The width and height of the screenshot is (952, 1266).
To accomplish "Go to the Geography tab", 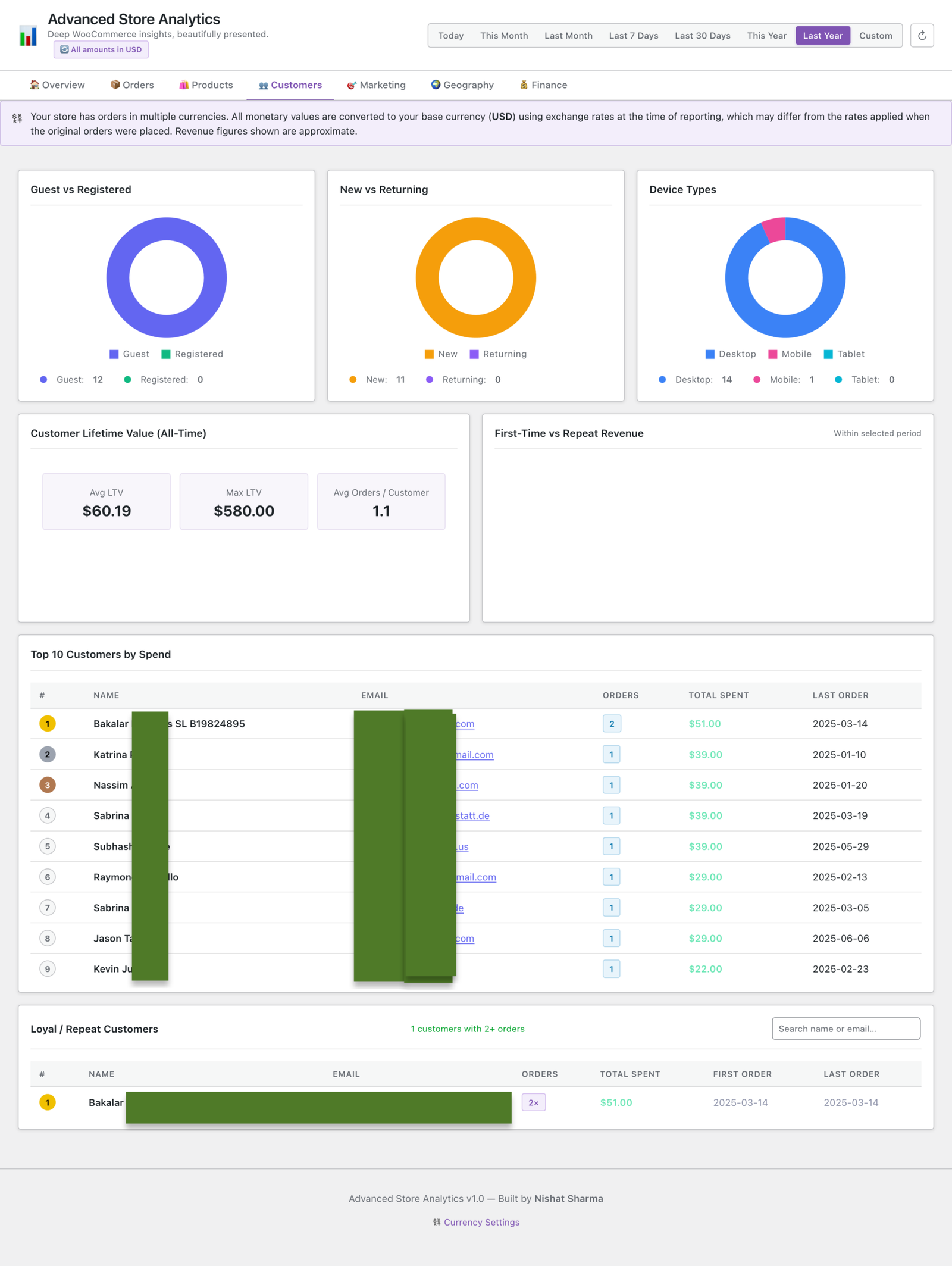I will pyautogui.click(x=462, y=85).
